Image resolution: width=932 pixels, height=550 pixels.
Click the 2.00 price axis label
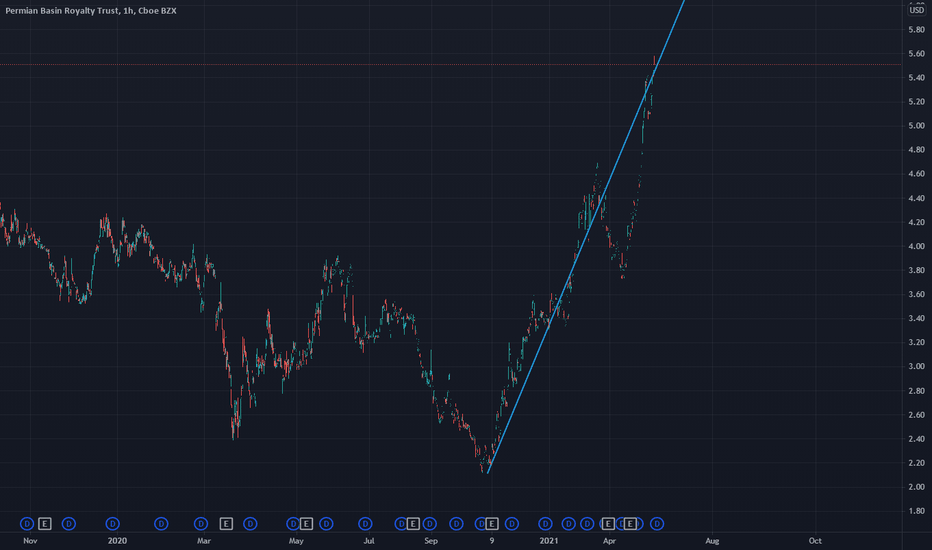click(x=916, y=487)
